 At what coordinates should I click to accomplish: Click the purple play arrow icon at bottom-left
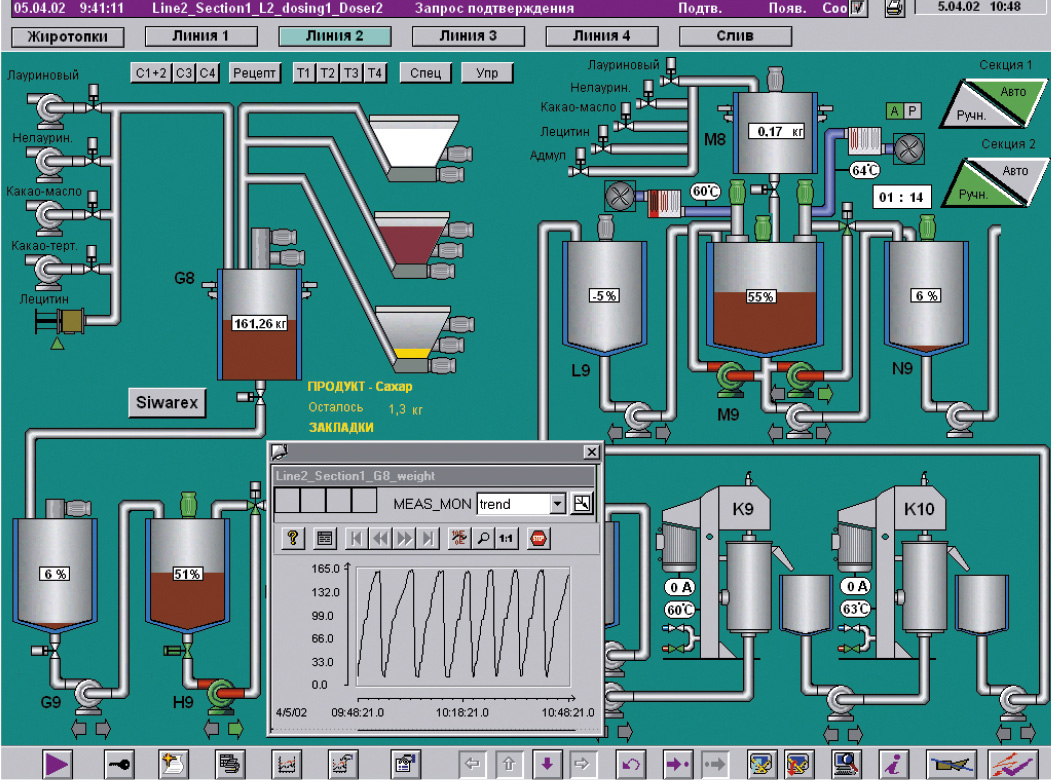[57, 764]
